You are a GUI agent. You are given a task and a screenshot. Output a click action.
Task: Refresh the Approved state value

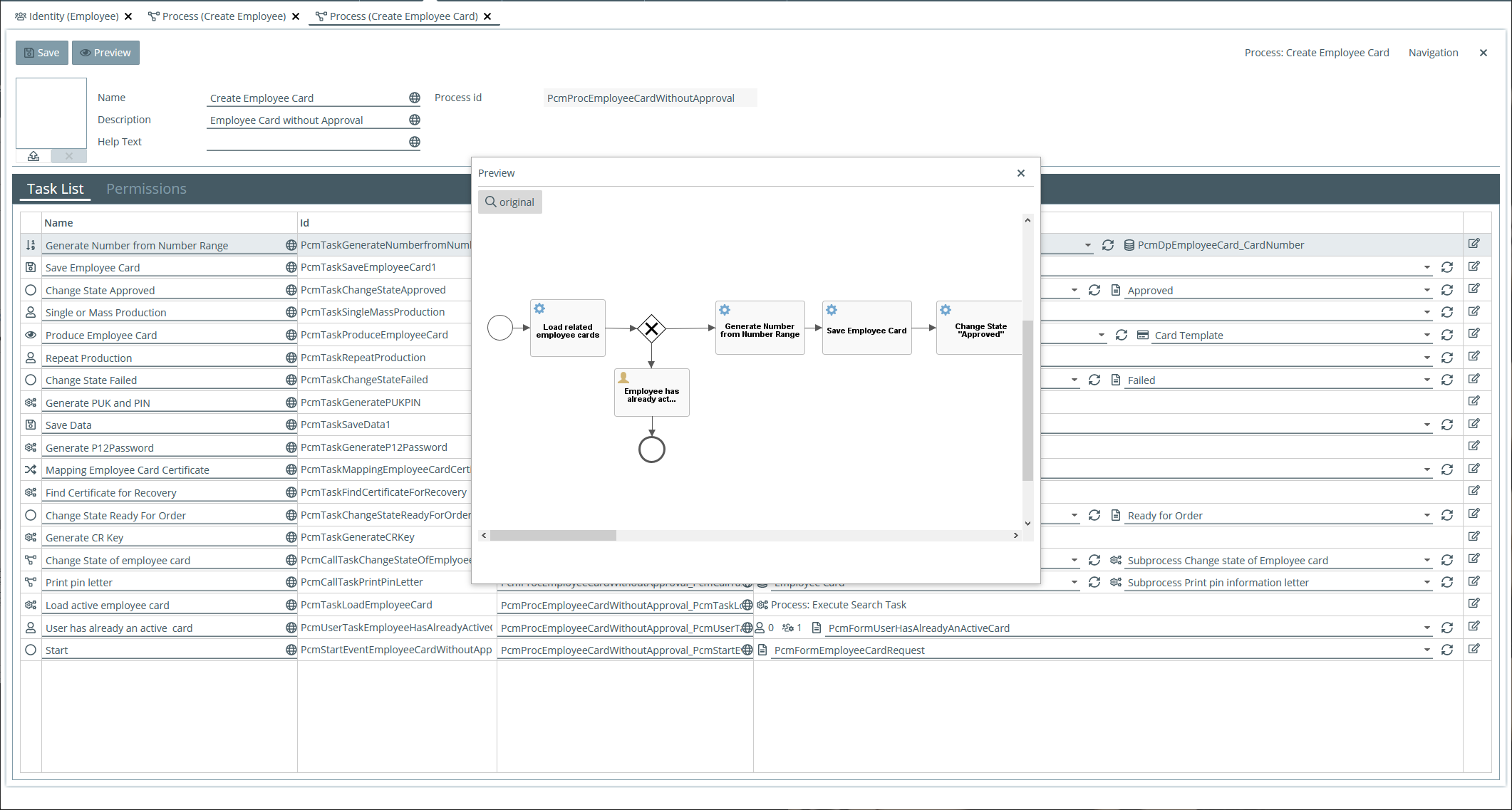1447,289
